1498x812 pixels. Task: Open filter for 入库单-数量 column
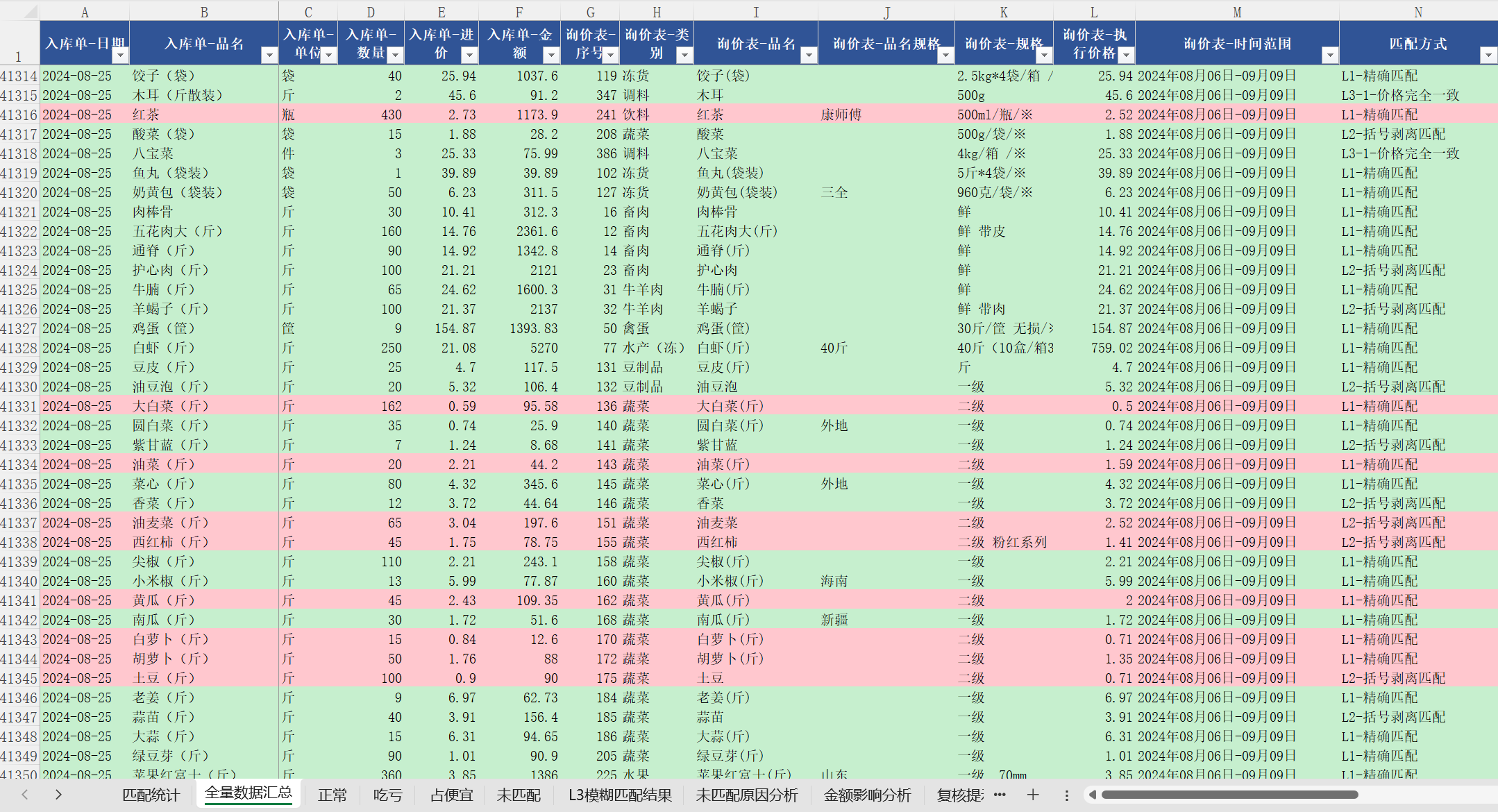pyautogui.click(x=395, y=55)
